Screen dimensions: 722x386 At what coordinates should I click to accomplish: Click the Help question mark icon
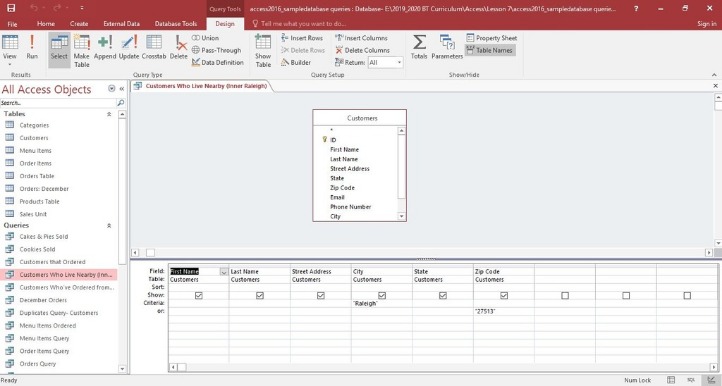click(x=636, y=8)
